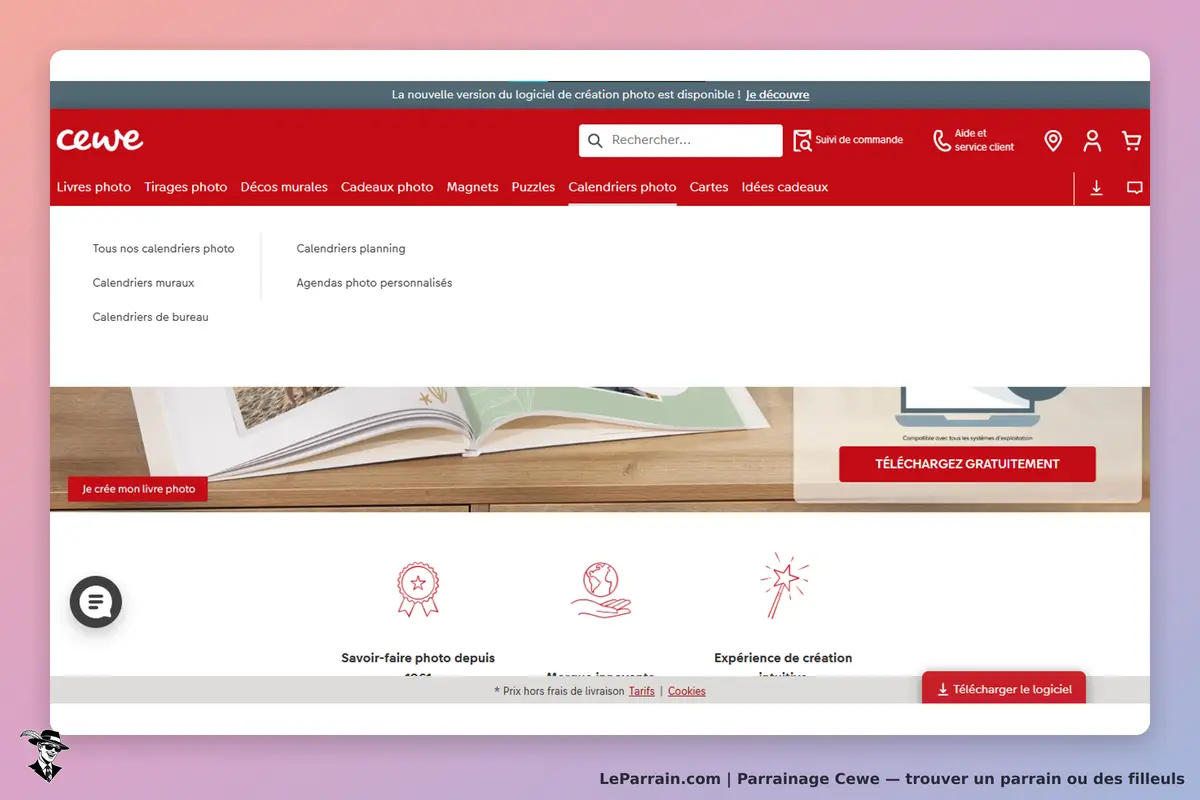The width and height of the screenshot is (1200, 800).
Task: Open the Suivi de commande icon
Action: click(802, 140)
